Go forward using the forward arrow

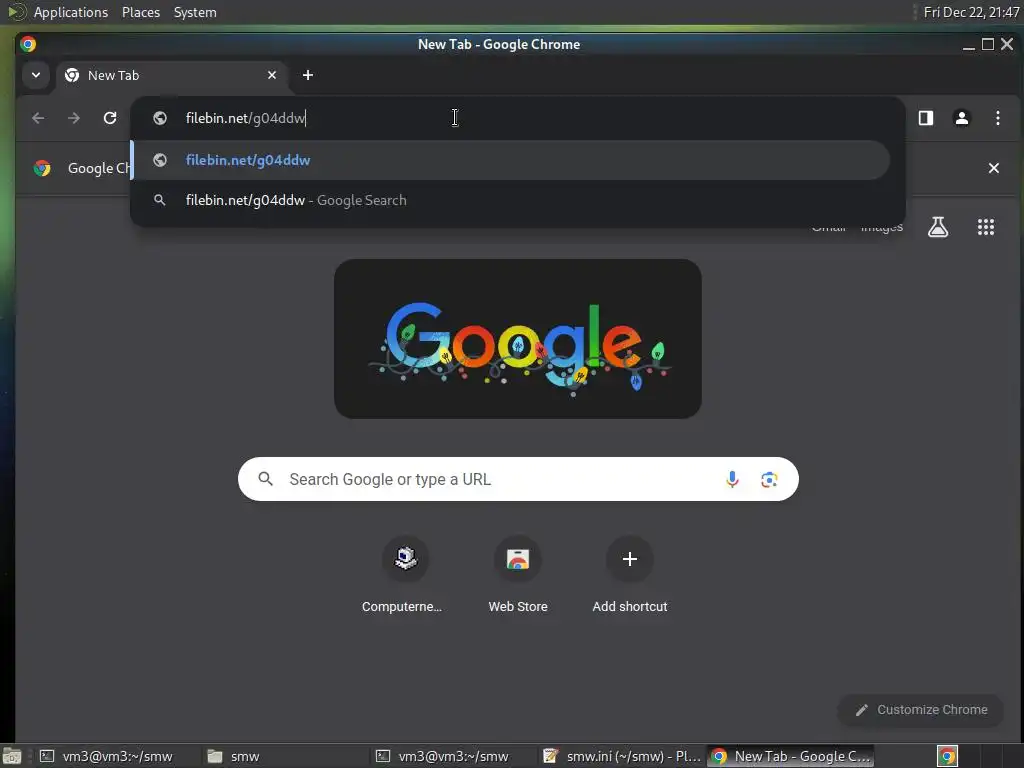tap(74, 118)
